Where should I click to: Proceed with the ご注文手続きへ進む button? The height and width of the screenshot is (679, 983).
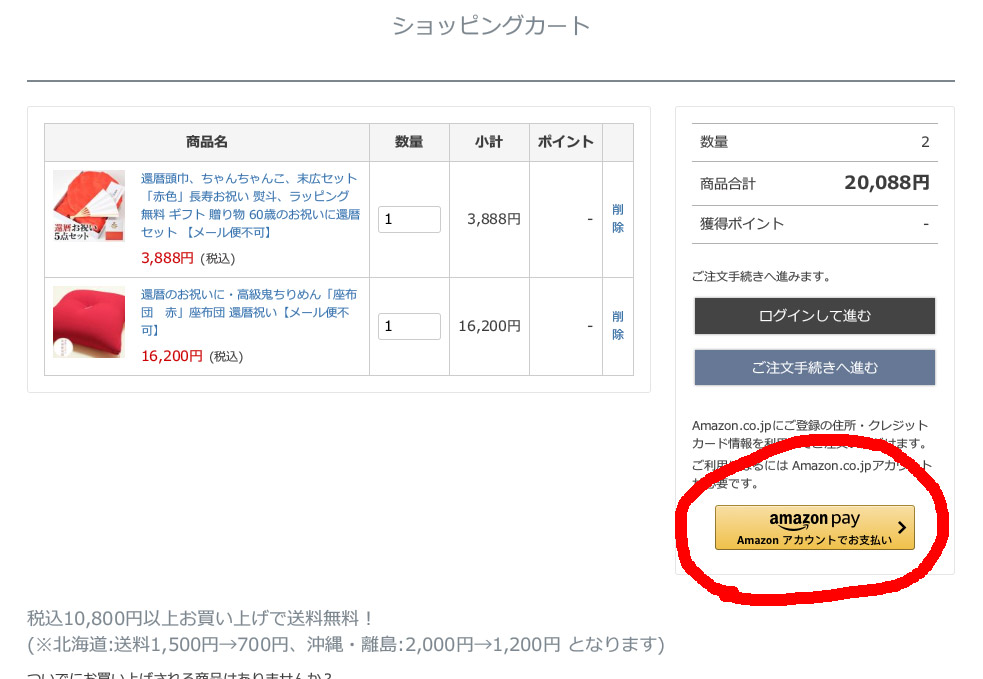(814, 368)
